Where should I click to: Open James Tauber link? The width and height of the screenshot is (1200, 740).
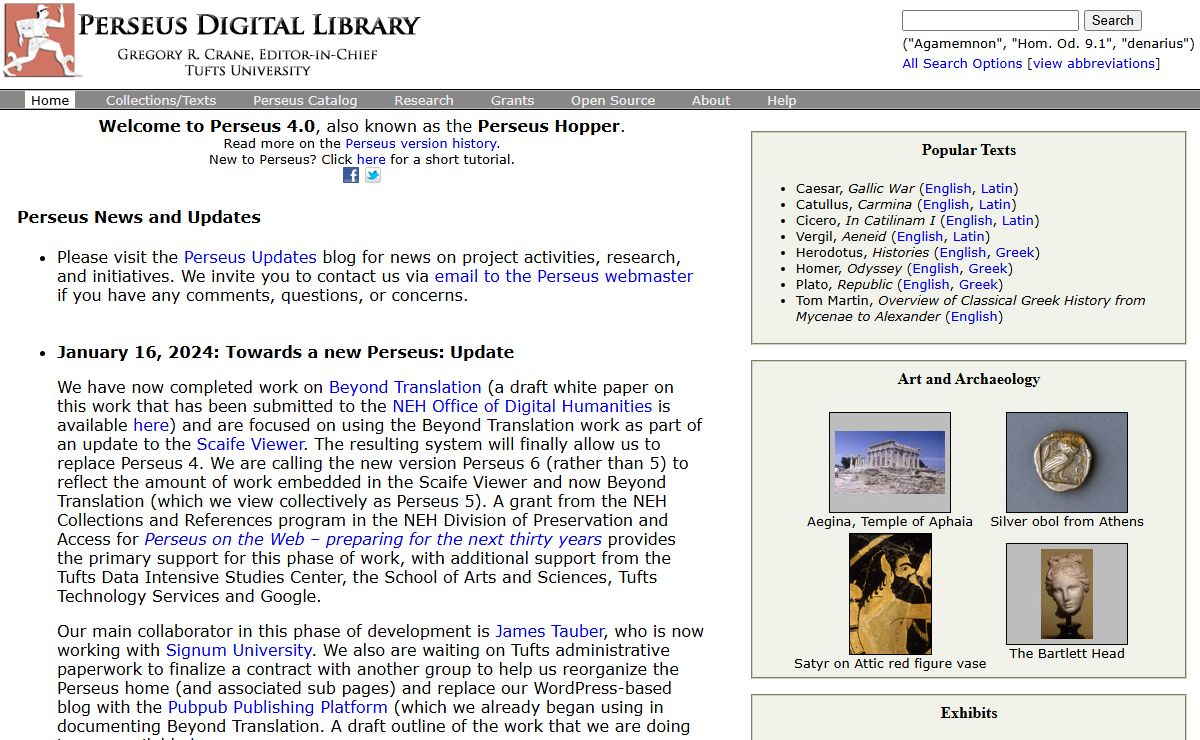pyautogui.click(x=550, y=631)
